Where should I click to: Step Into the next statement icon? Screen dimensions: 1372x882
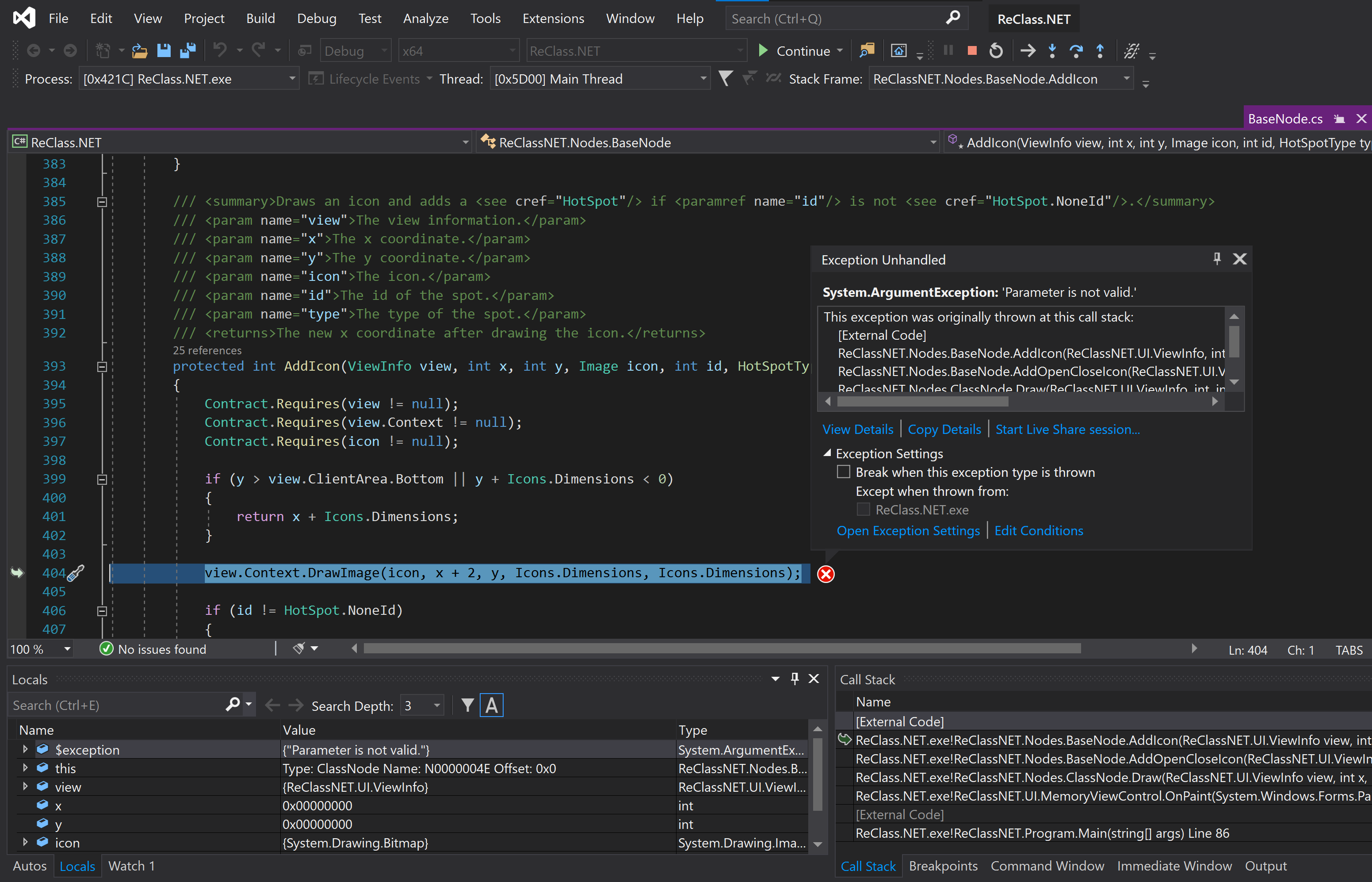[1052, 50]
